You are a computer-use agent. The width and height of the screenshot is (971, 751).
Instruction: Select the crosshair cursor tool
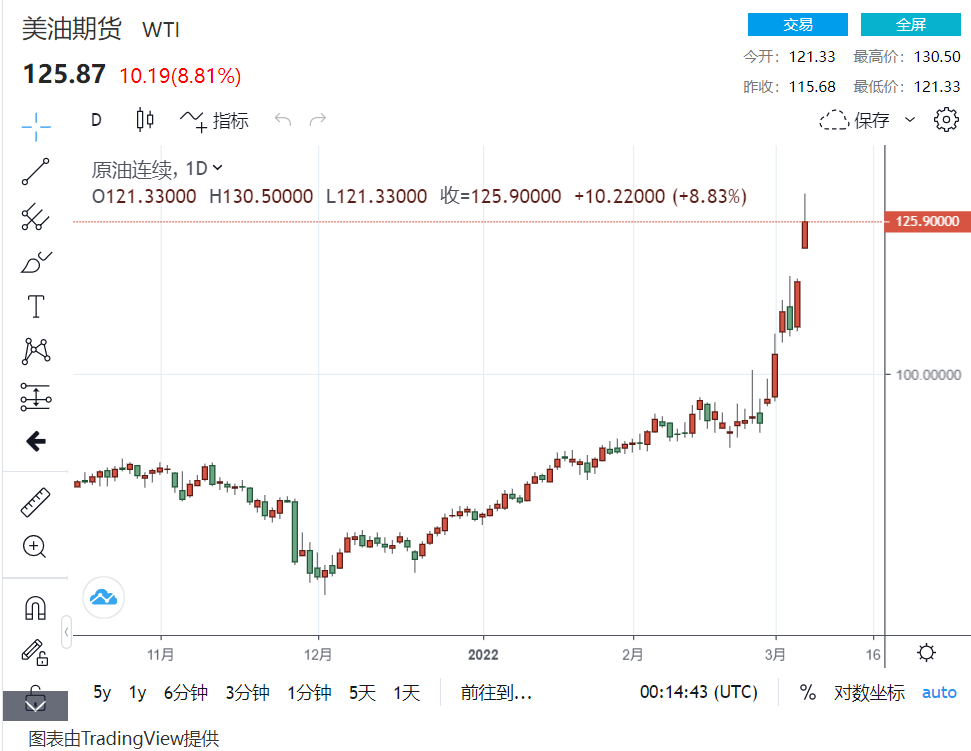pos(36,124)
